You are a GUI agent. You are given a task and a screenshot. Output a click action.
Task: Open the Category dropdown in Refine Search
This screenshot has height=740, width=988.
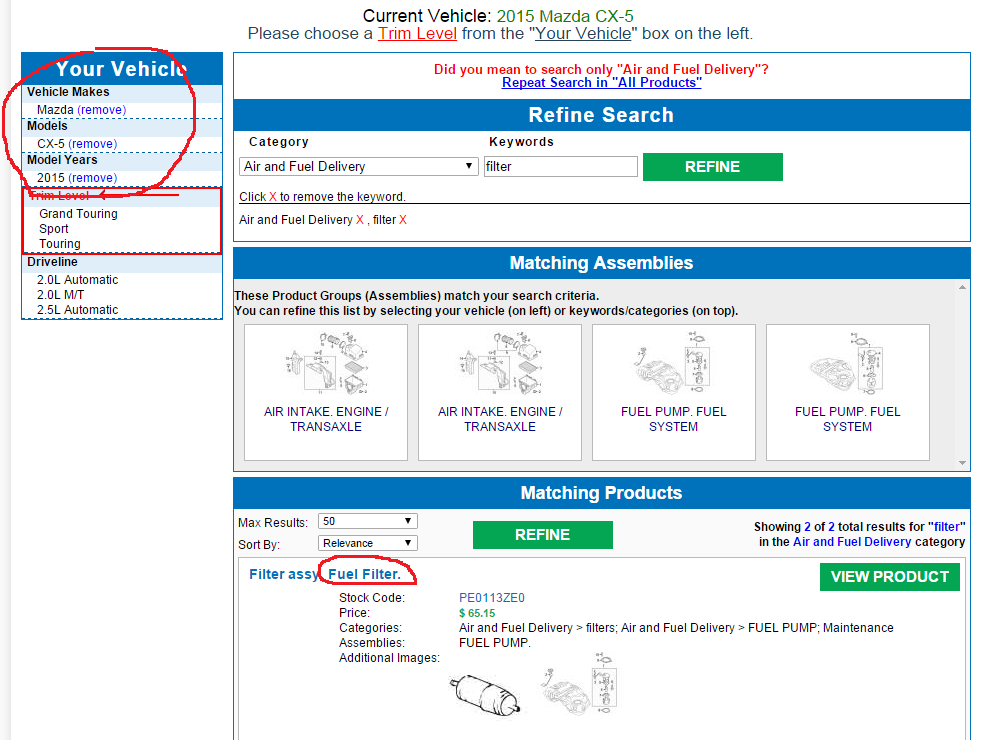click(x=359, y=166)
